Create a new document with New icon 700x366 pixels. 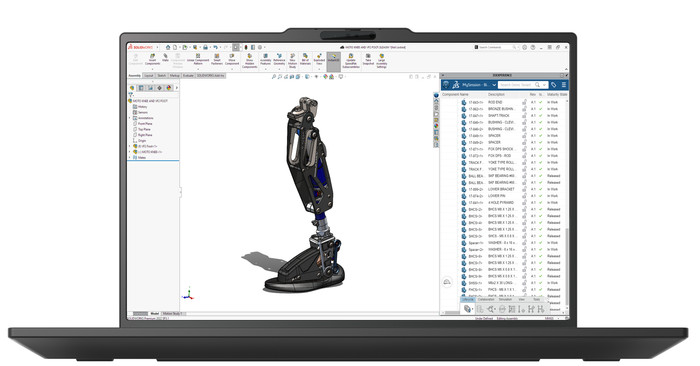pyautogui.click(x=175, y=47)
